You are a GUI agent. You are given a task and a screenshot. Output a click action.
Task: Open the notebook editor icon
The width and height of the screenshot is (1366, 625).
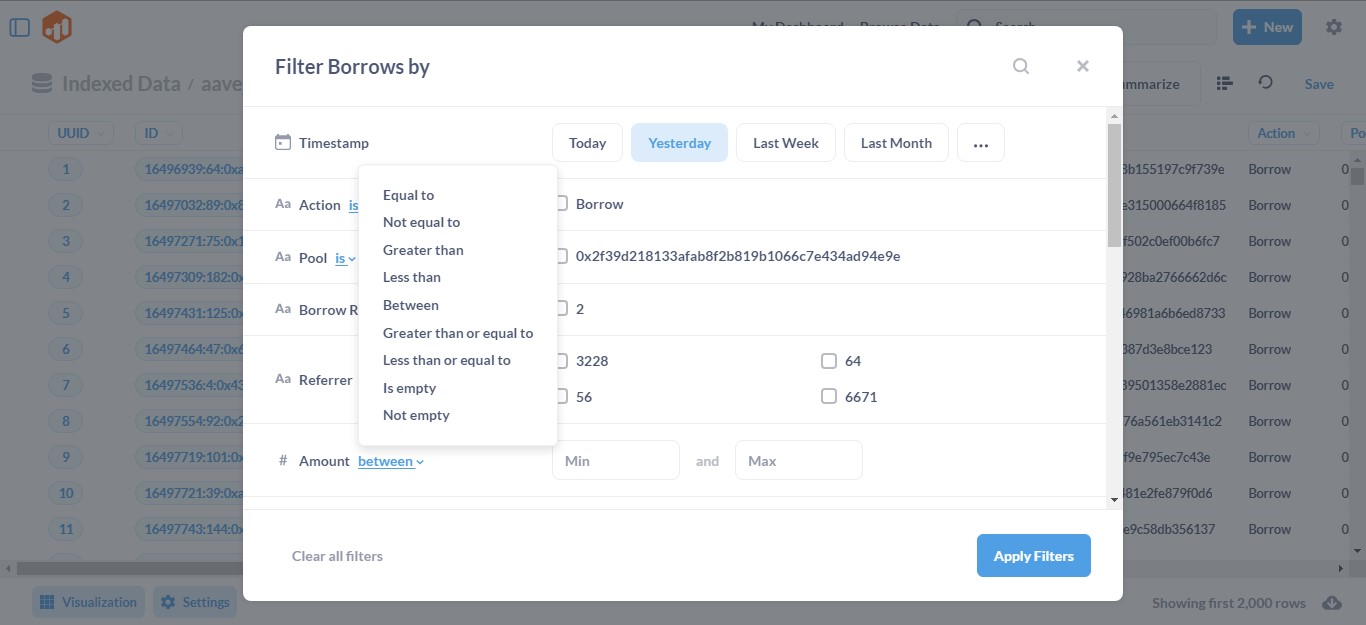[x=1224, y=83]
